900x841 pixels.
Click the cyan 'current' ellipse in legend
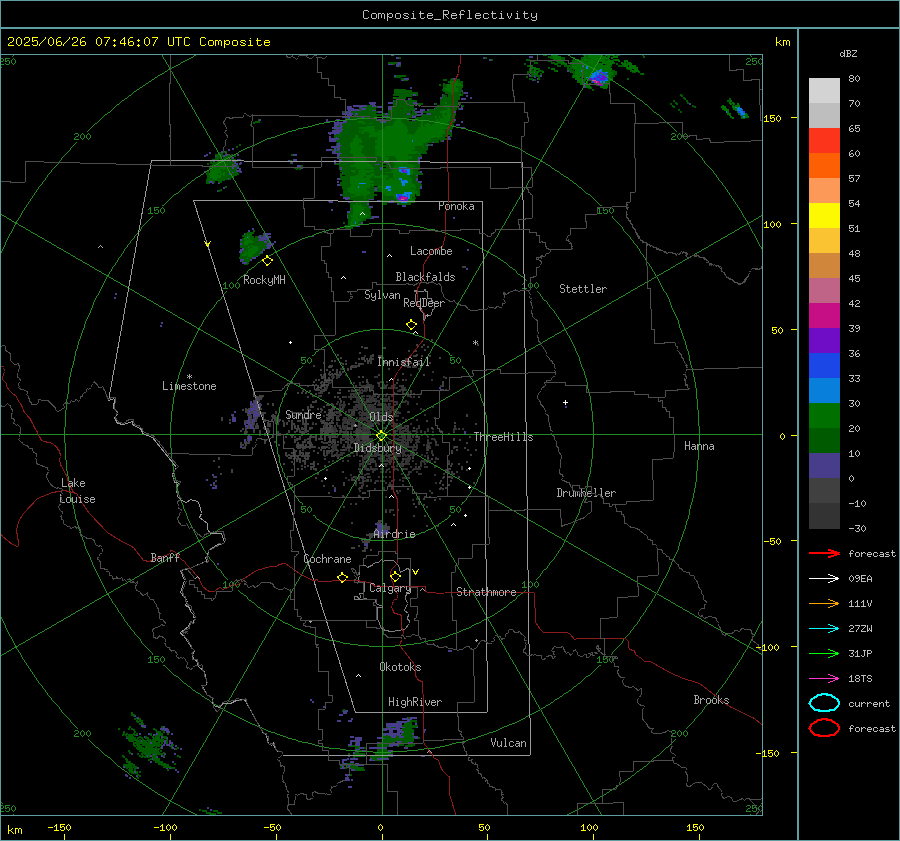click(x=824, y=703)
